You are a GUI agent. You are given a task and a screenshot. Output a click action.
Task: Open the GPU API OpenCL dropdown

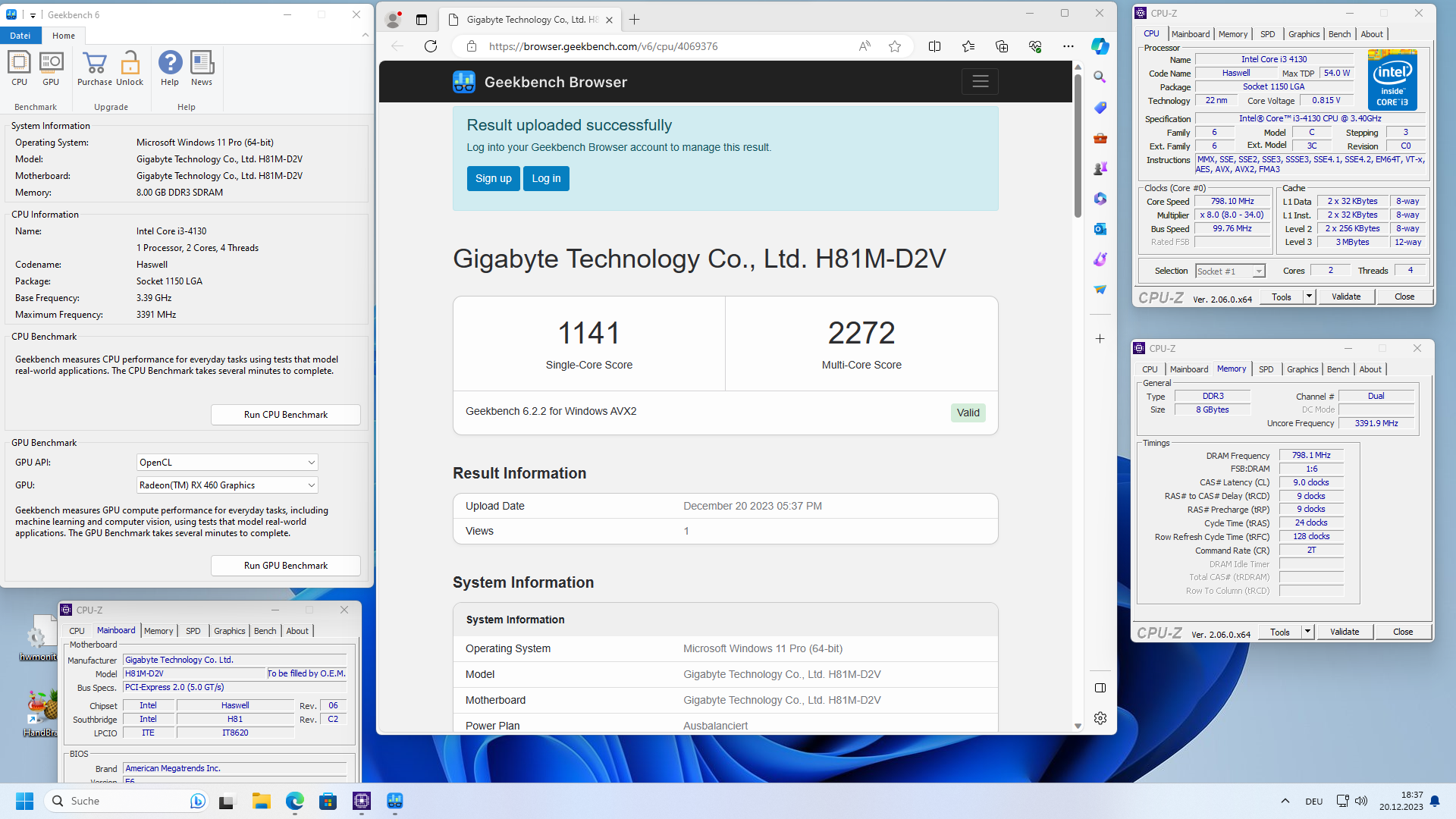pyautogui.click(x=227, y=463)
